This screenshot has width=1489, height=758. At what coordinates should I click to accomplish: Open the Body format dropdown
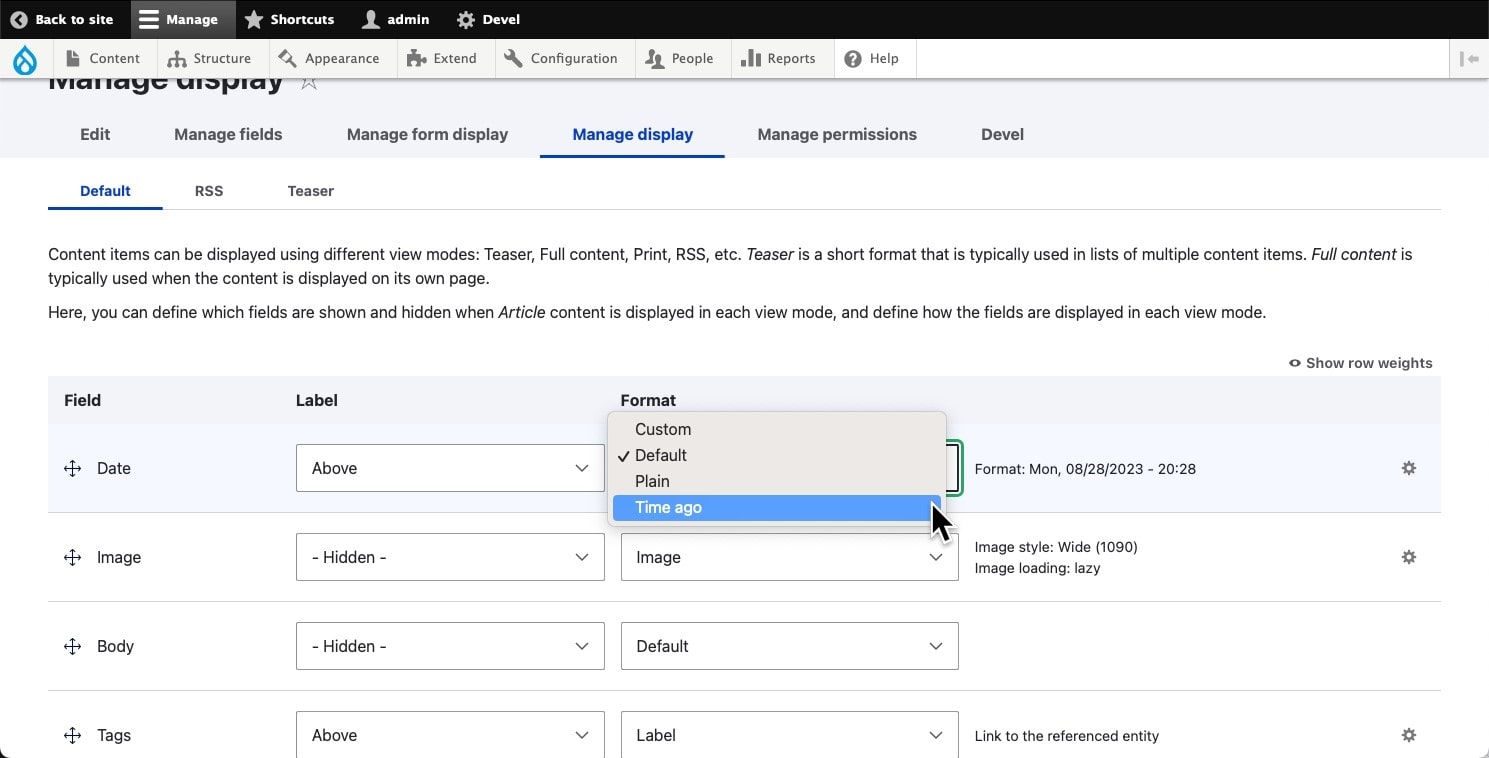pyautogui.click(x=790, y=646)
